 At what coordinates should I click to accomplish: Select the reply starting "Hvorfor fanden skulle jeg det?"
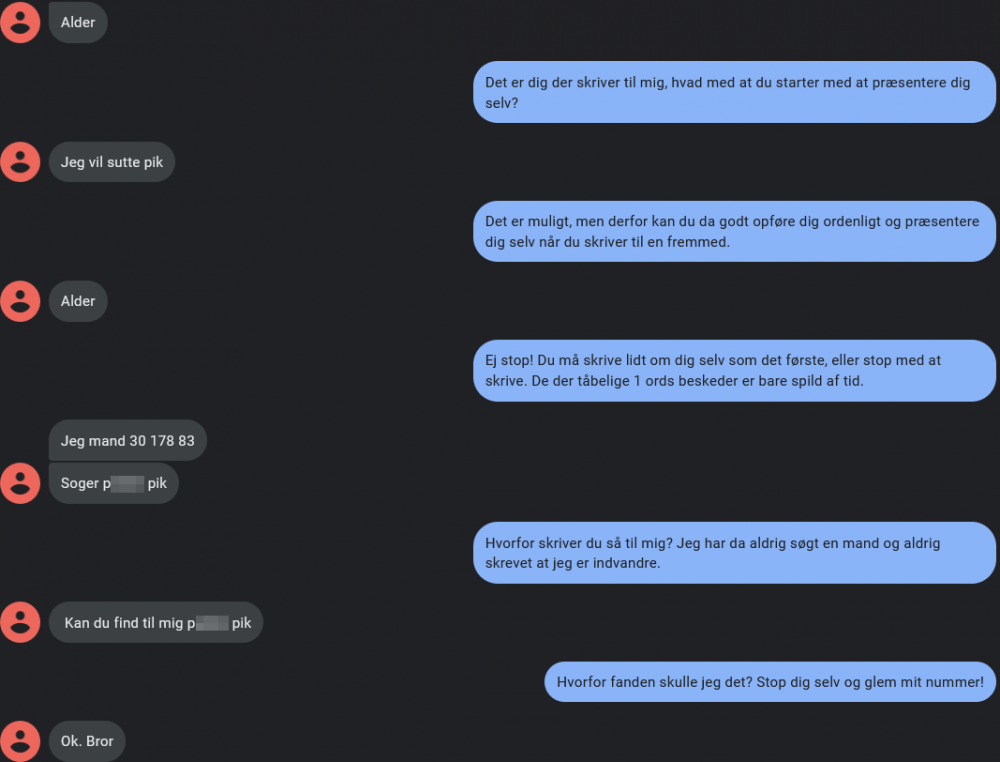(x=770, y=682)
